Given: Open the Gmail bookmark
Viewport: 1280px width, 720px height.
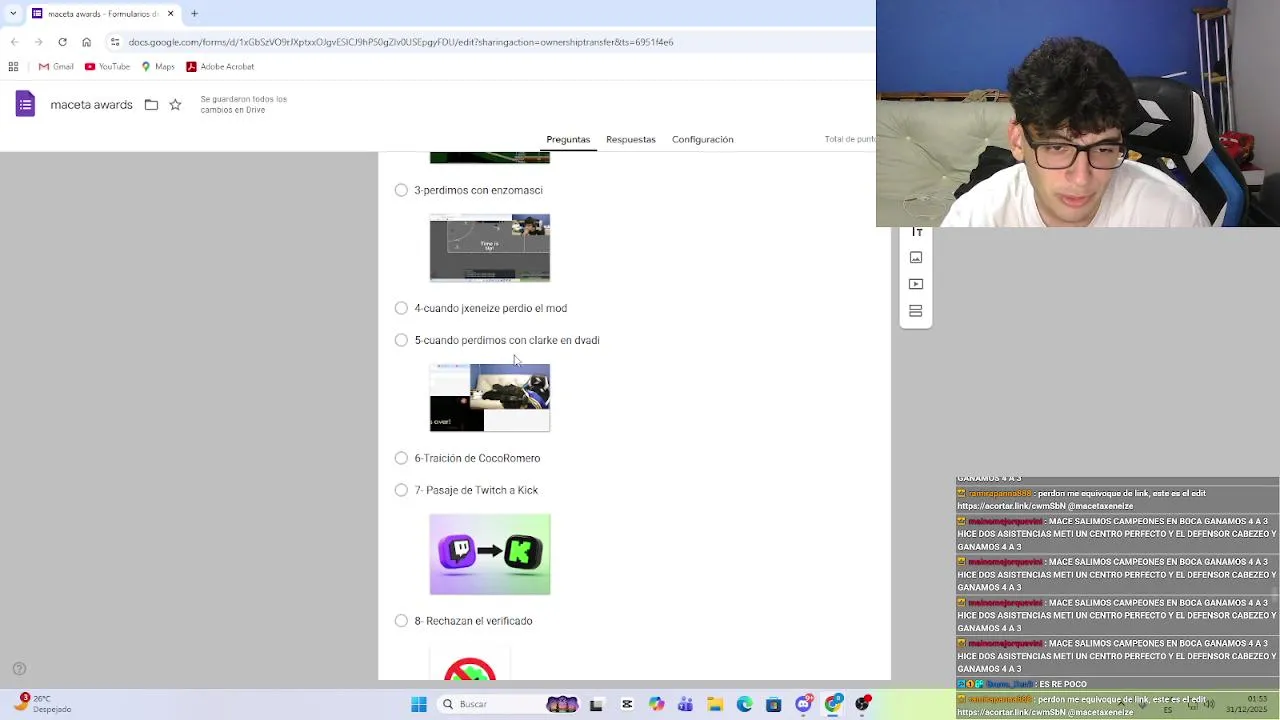Looking at the screenshot, I should 56,66.
